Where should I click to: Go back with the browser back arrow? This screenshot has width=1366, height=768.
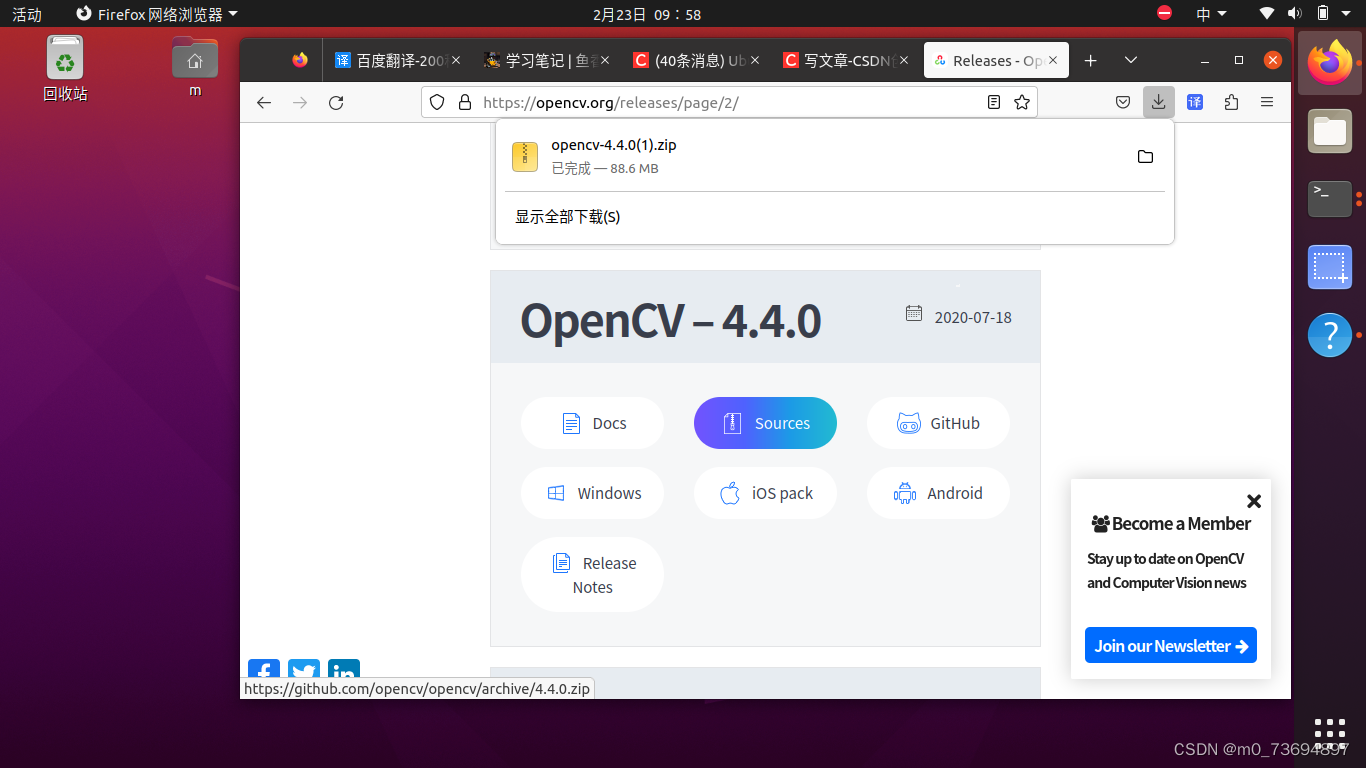point(264,102)
